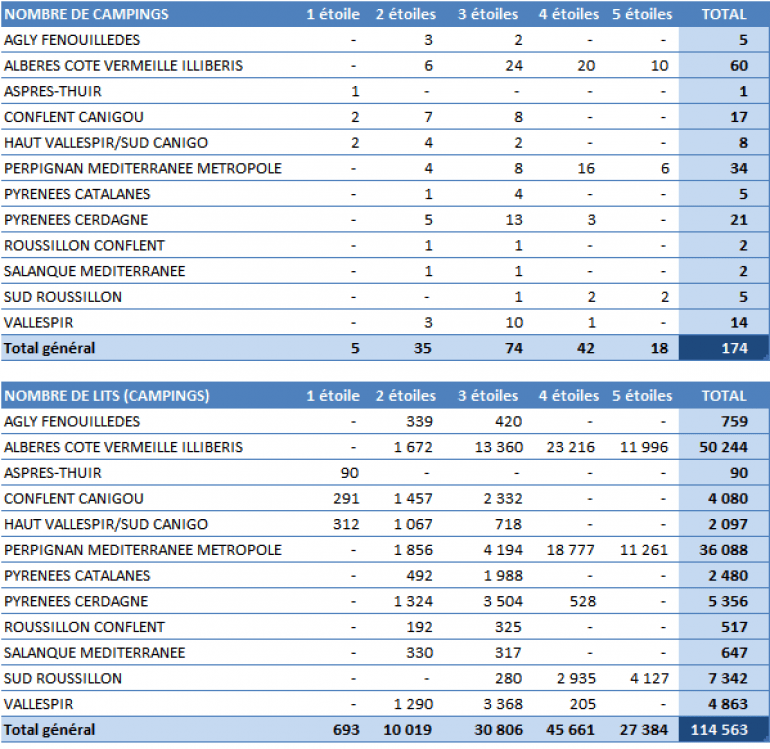Select the cell showing 18 777 beds
Viewport: 770px width, 749px height.
point(571,550)
